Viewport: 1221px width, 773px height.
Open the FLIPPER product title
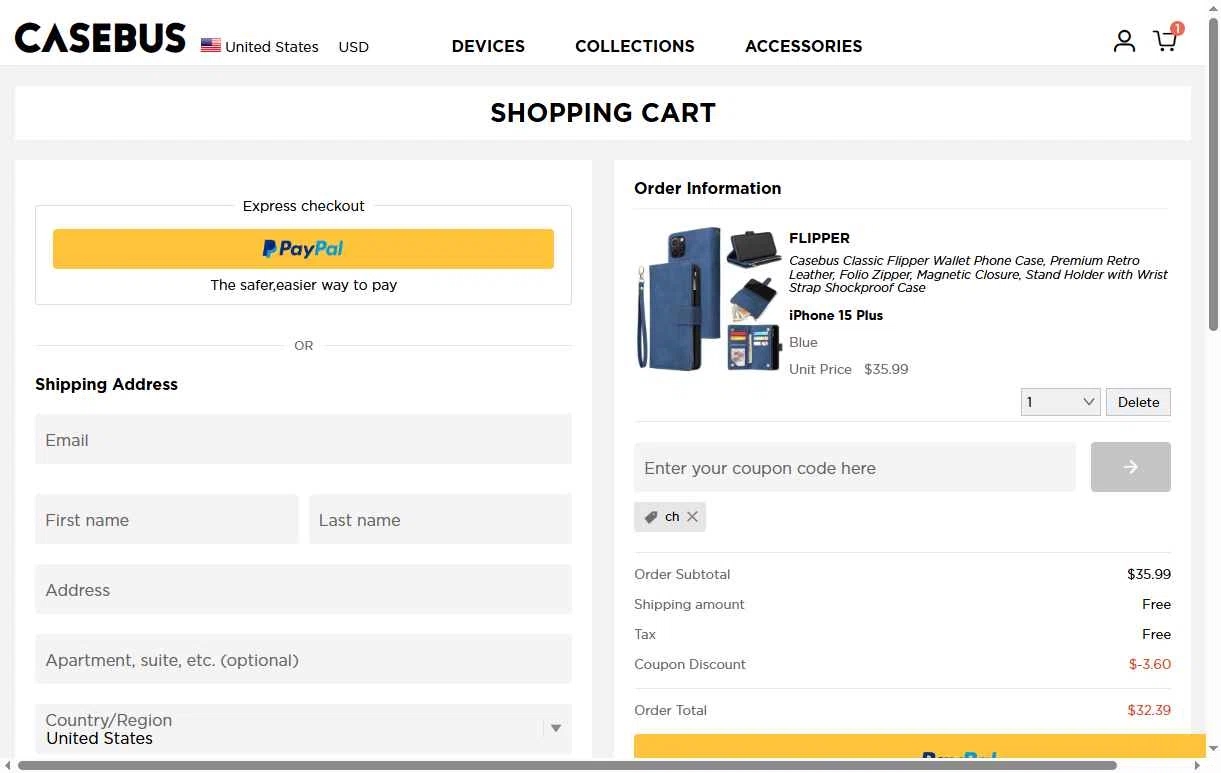click(819, 238)
